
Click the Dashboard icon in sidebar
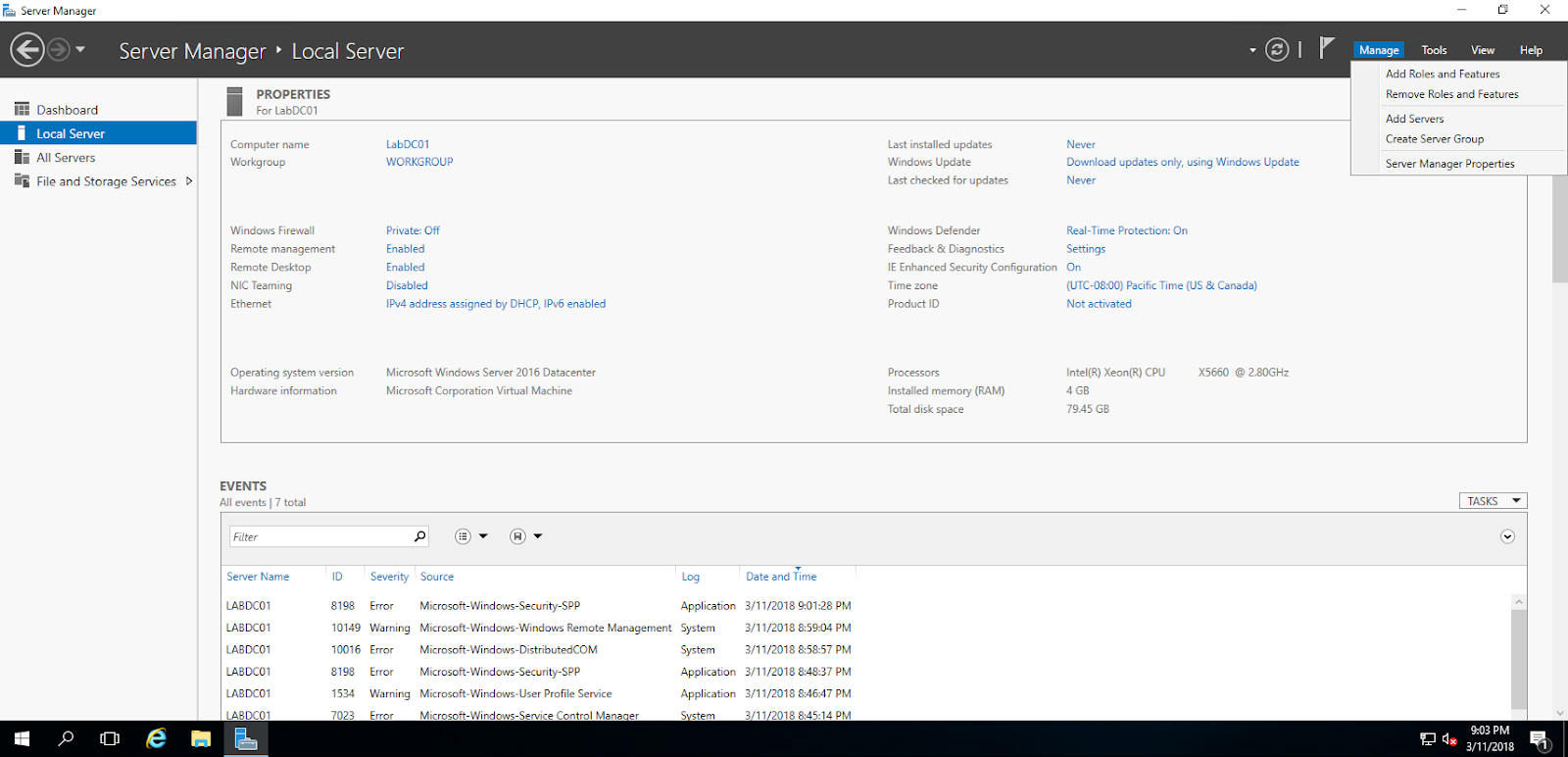22,109
